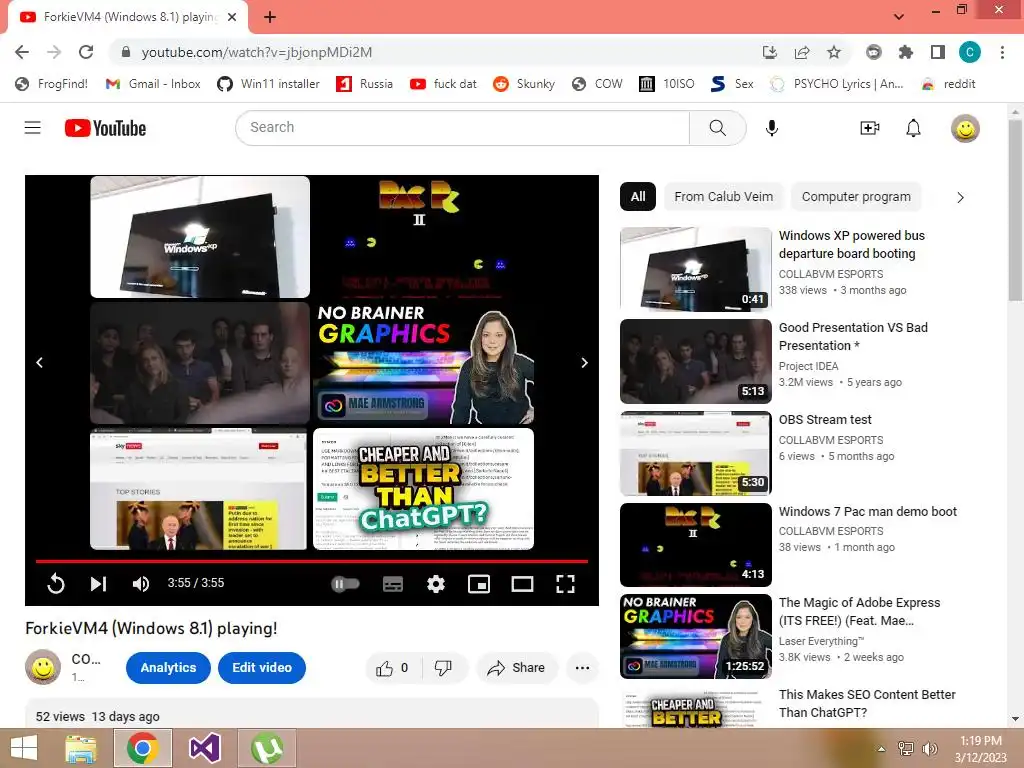This screenshot has width=1024, height=768.
Task: Open uTorrent from the taskbar
Action: 267,748
